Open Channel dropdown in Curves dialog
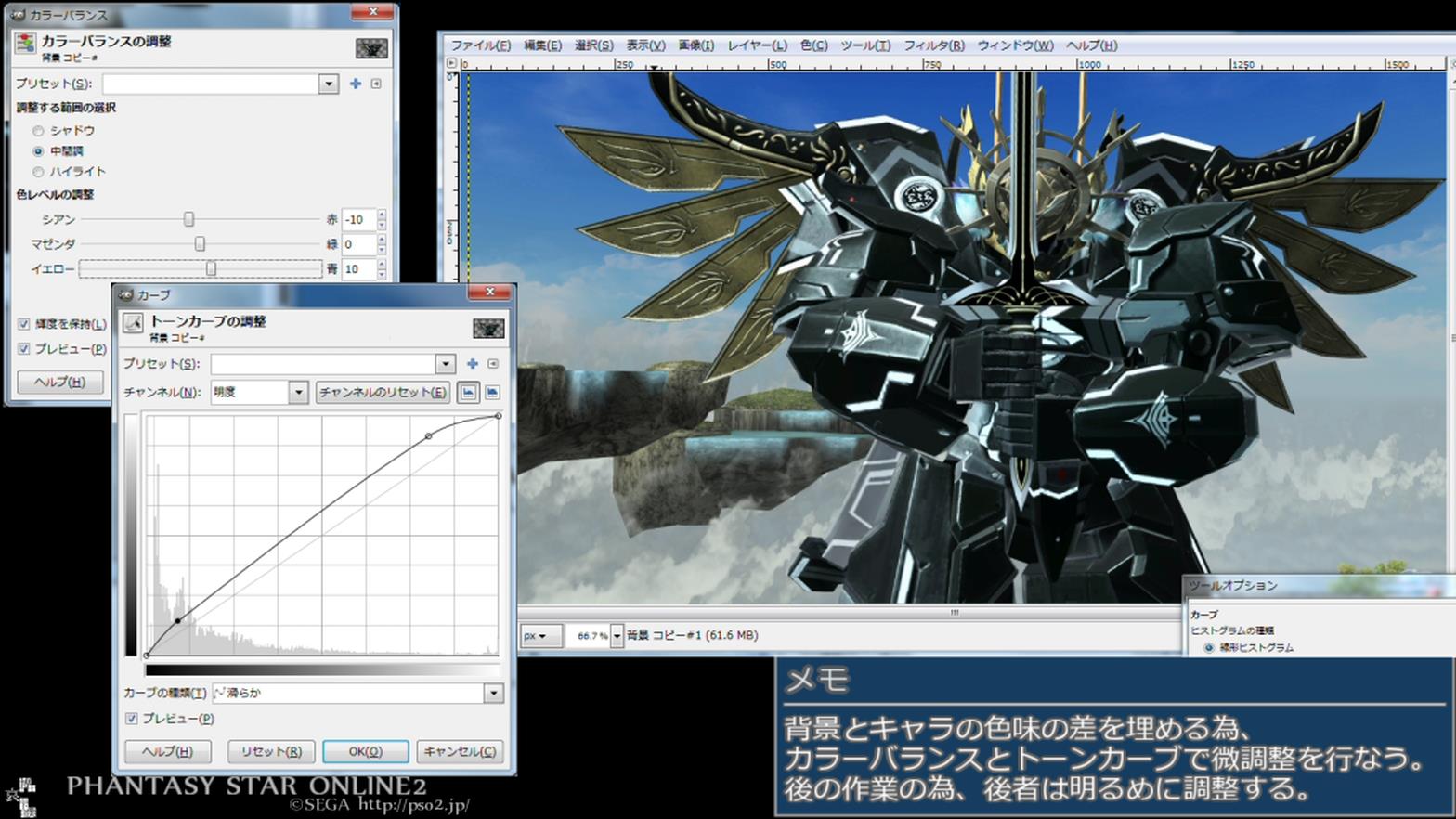The width and height of the screenshot is (1456, 819). (298, 393)
